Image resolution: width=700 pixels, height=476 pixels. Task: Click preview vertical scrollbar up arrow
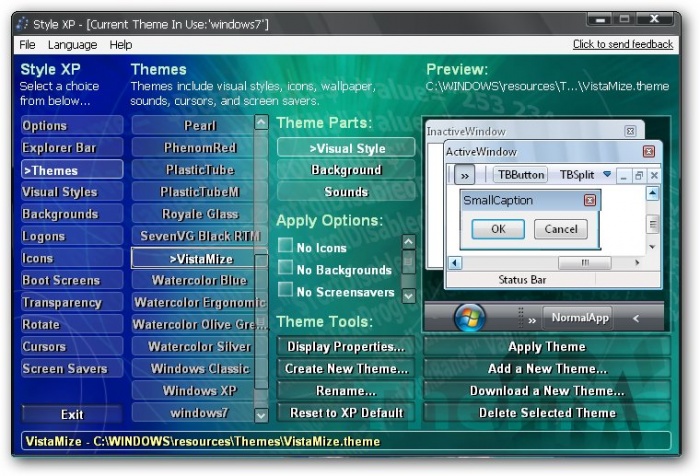pos(652,193)
